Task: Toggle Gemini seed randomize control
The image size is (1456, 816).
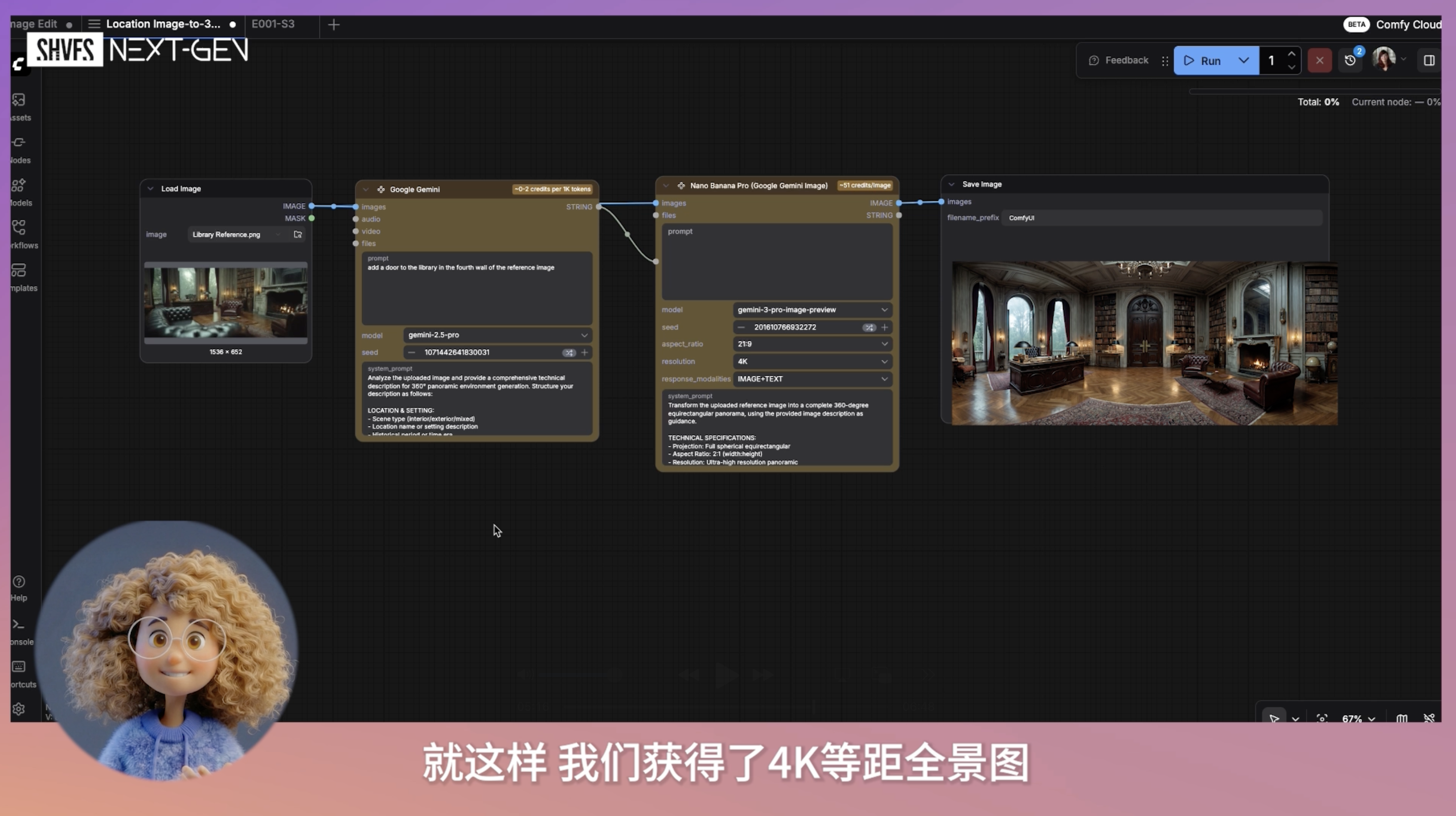Action: [569, 352]
